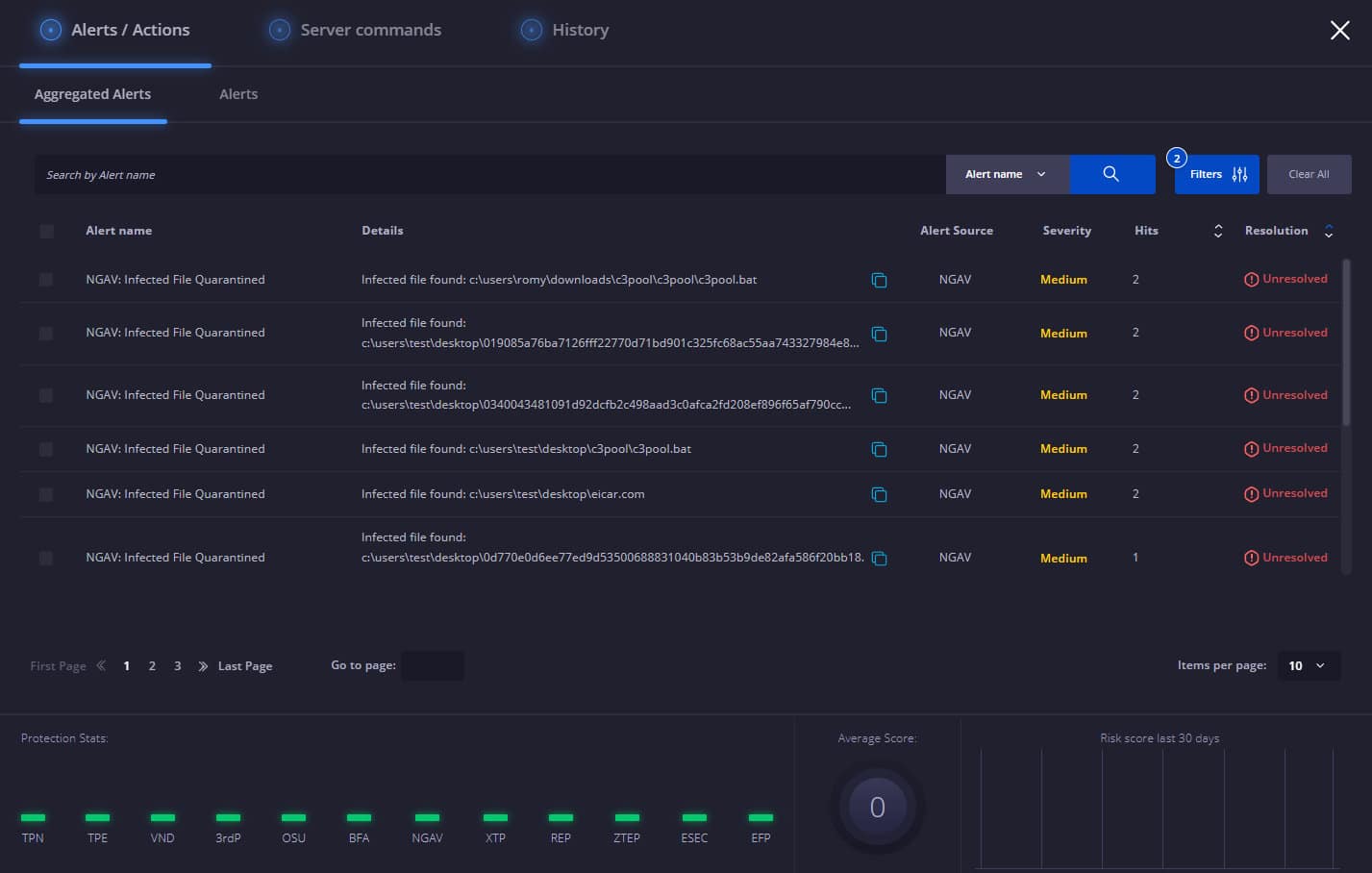
Task: Sort by Resolution column arrows
Action: click(x=1329, y=231)
